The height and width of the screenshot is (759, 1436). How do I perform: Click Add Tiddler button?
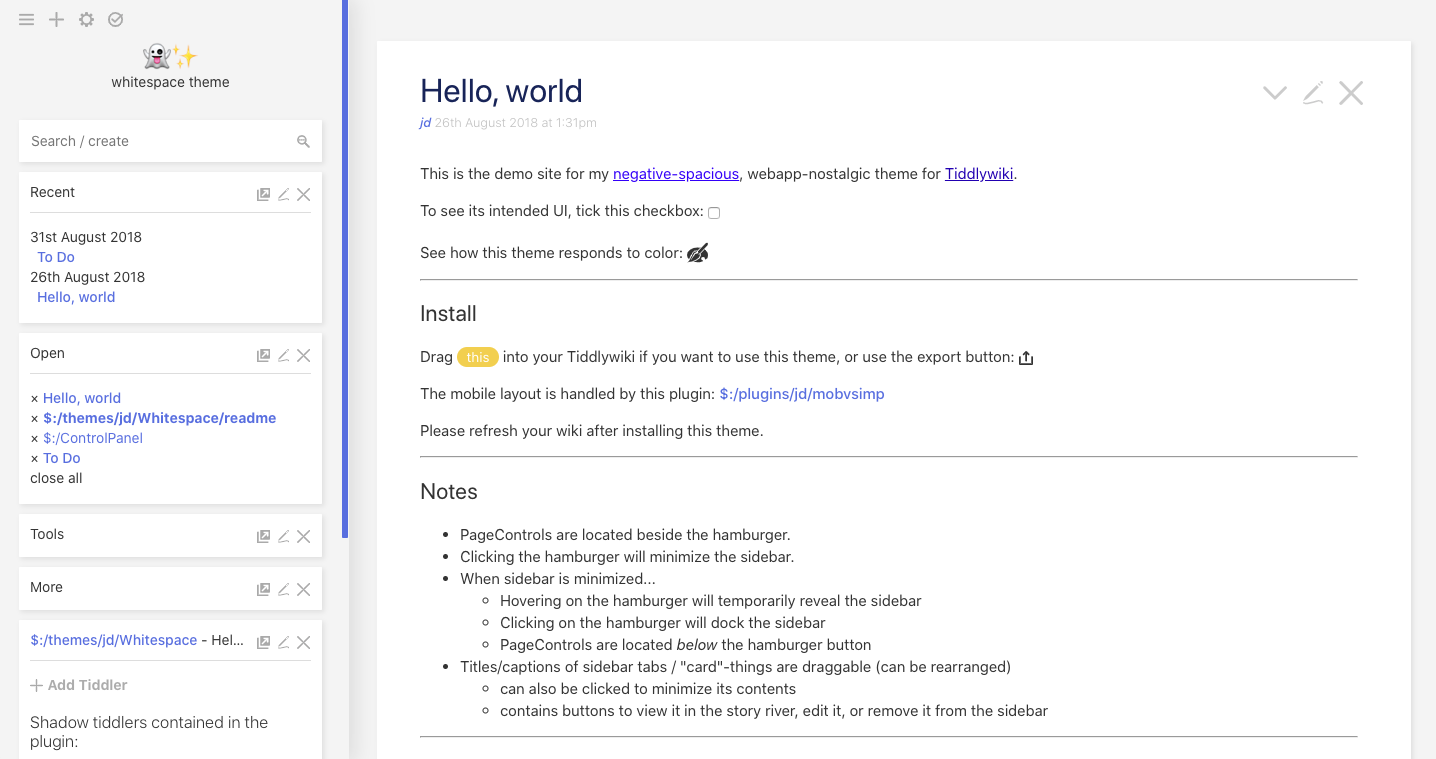click(79, 685)
